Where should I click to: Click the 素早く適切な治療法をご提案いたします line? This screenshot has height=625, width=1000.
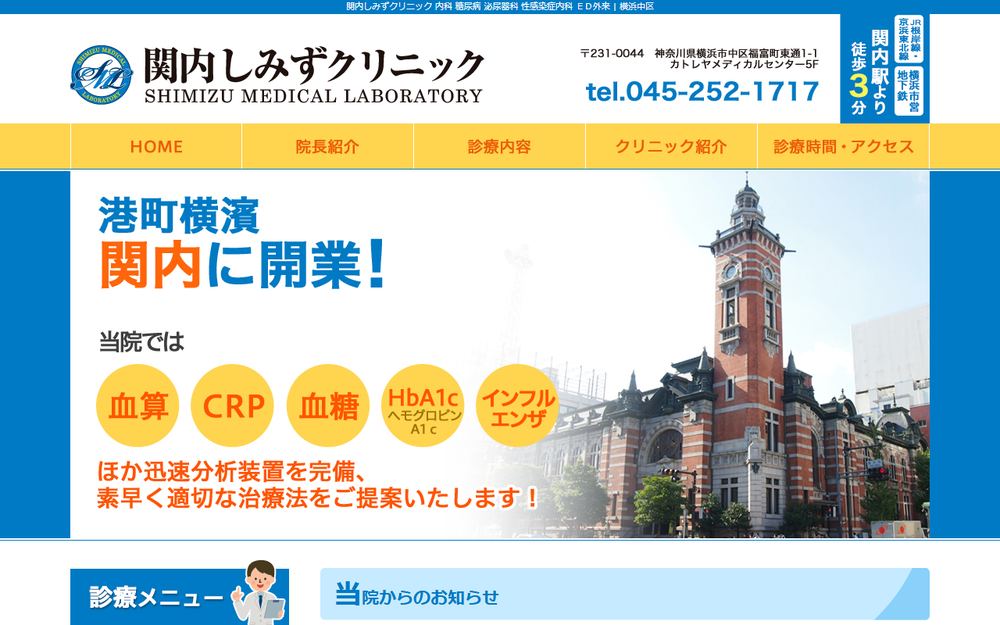point(318,497)
